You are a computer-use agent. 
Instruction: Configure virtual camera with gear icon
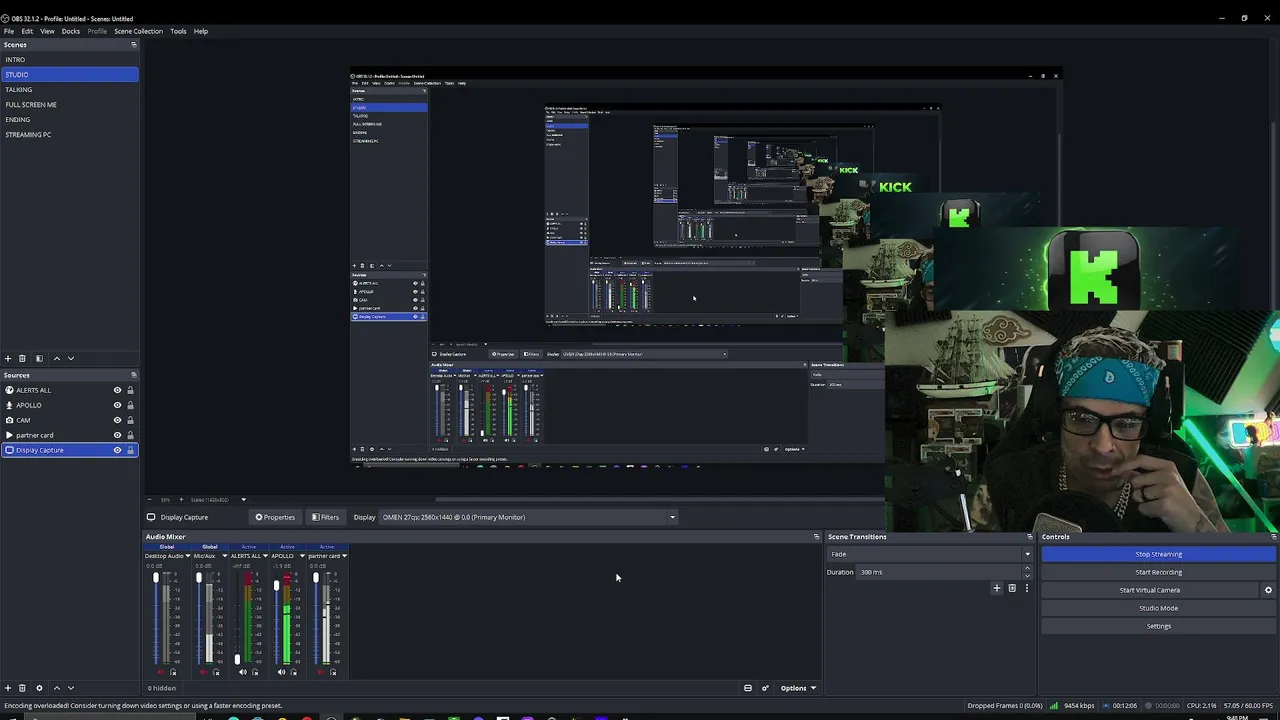(1268, 590)
